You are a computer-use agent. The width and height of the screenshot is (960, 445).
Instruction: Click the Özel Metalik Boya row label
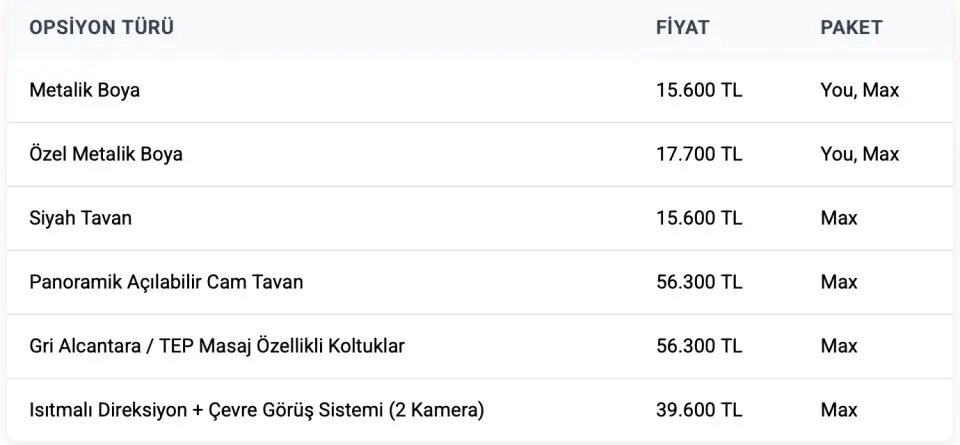coord(106,155)
